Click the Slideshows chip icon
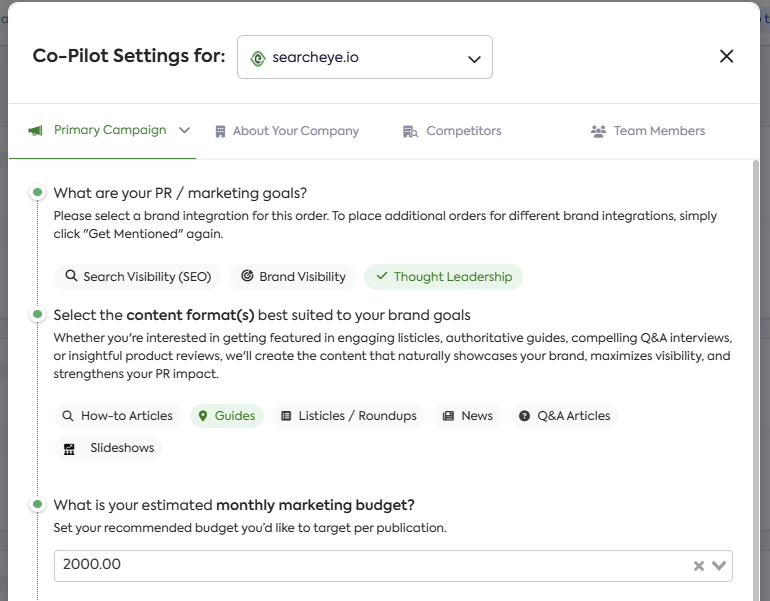This screenshot has width=770, height=601. (x=69, y=449)
